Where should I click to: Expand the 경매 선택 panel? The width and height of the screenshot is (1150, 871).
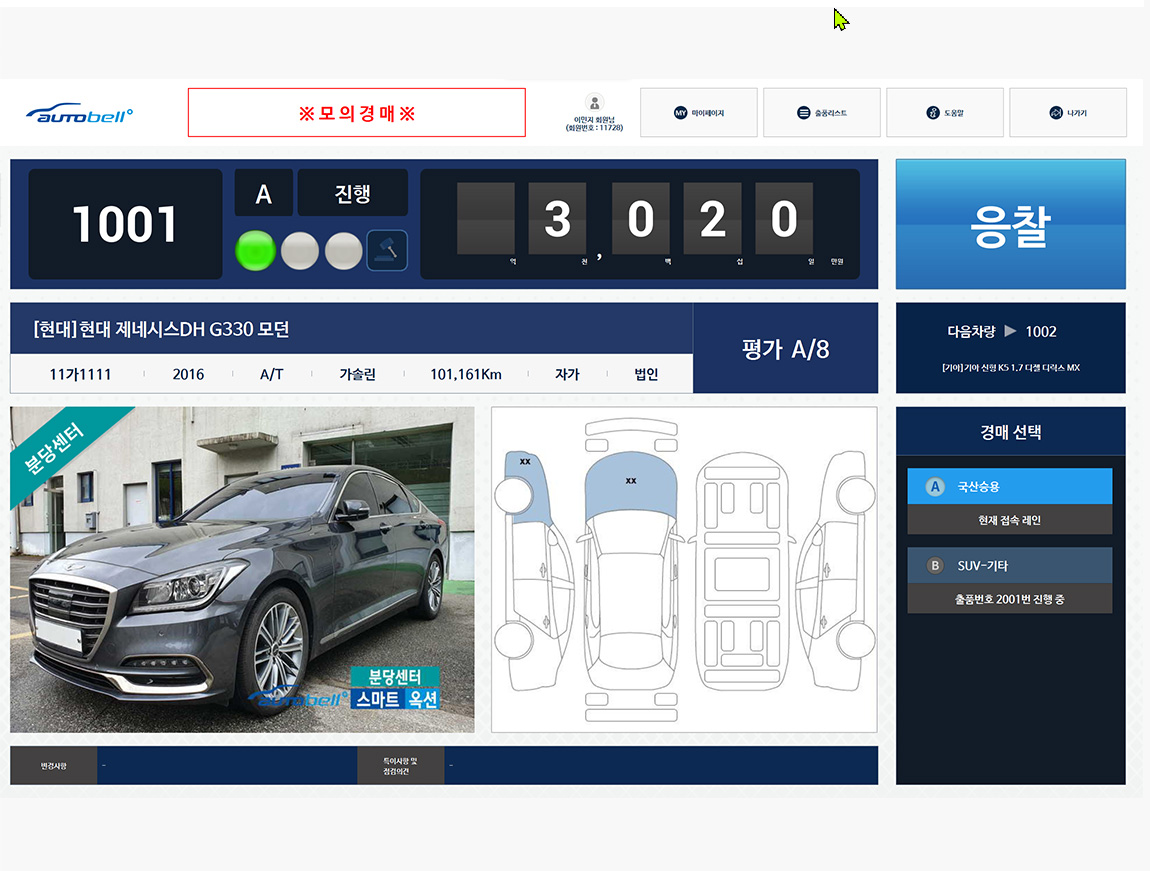[x=1010, y=431]
